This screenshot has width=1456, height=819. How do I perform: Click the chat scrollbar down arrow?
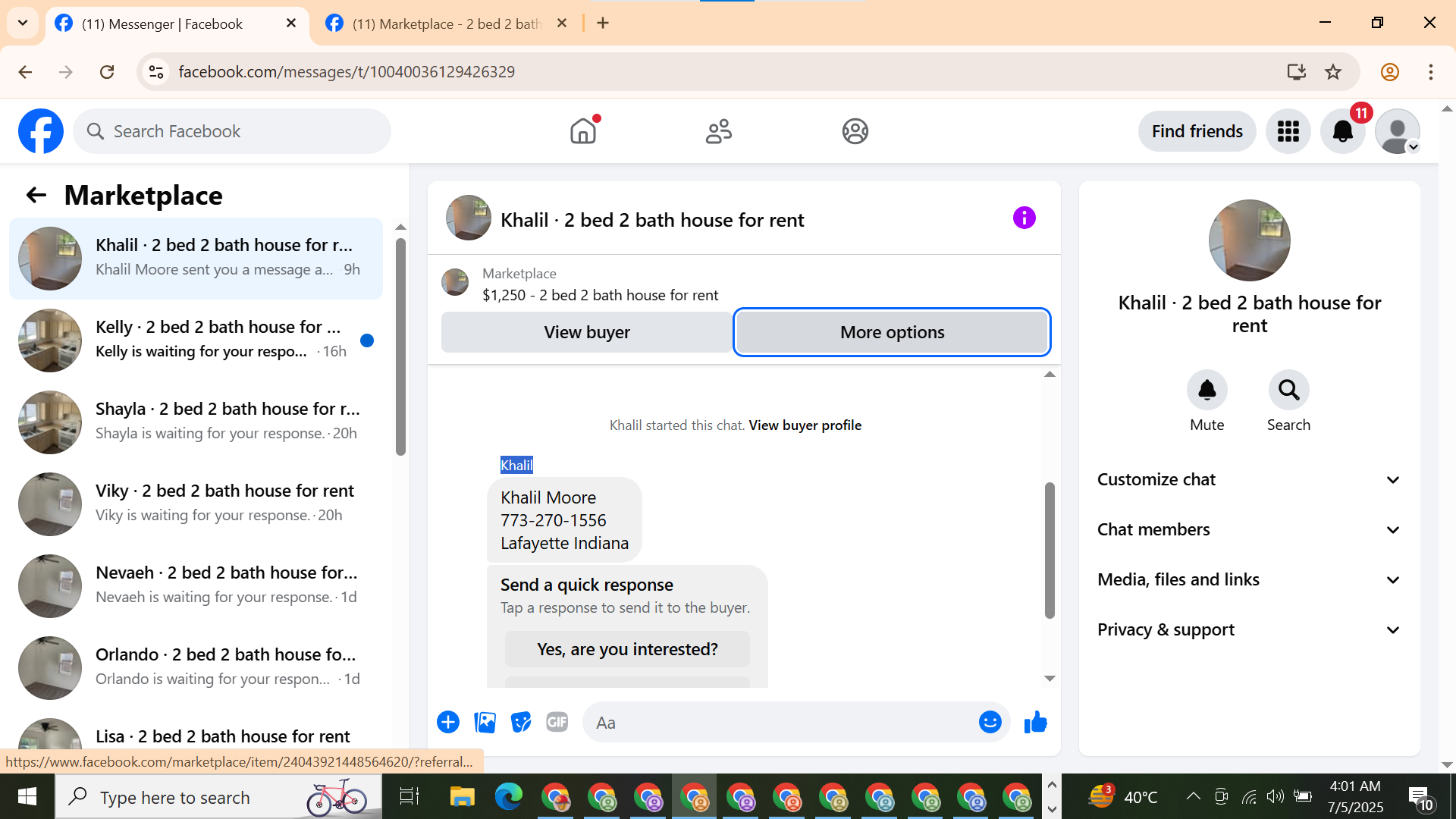pyautogui.click(x=1050, y=679)
